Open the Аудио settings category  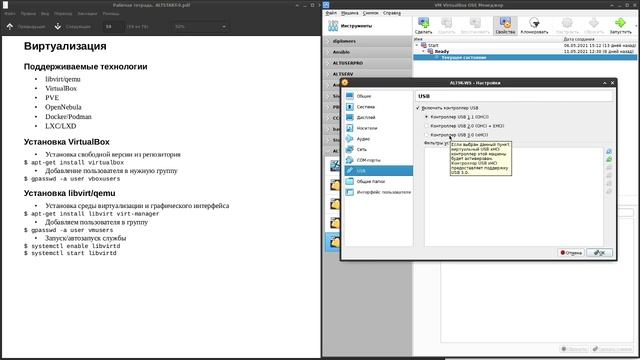coord(379,139)
